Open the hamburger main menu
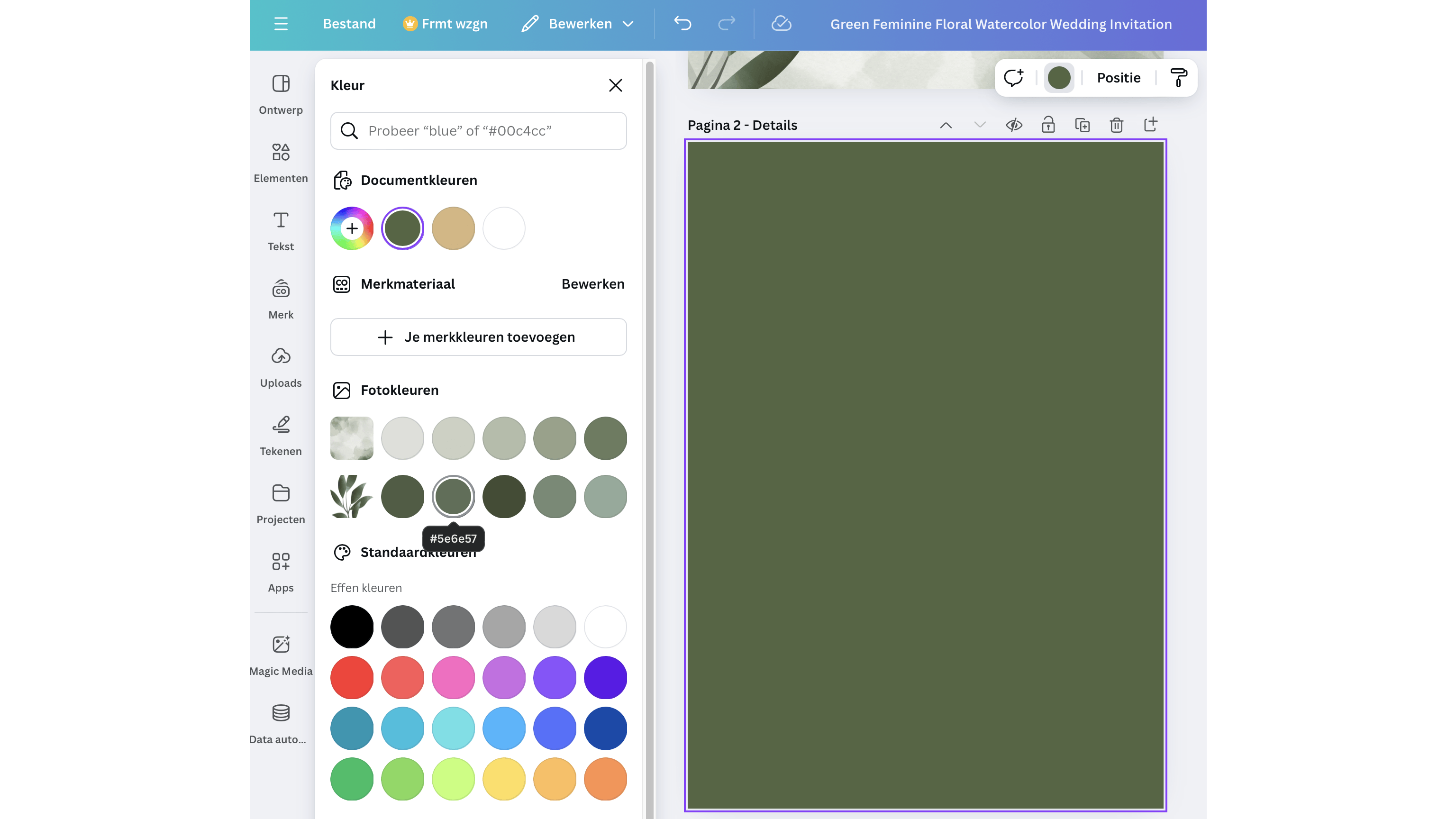The image size is (1456, 819). [281, 24]
